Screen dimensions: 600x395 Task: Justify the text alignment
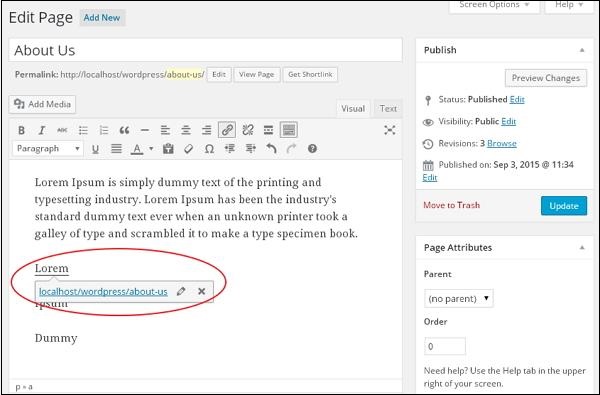[116, 149]
